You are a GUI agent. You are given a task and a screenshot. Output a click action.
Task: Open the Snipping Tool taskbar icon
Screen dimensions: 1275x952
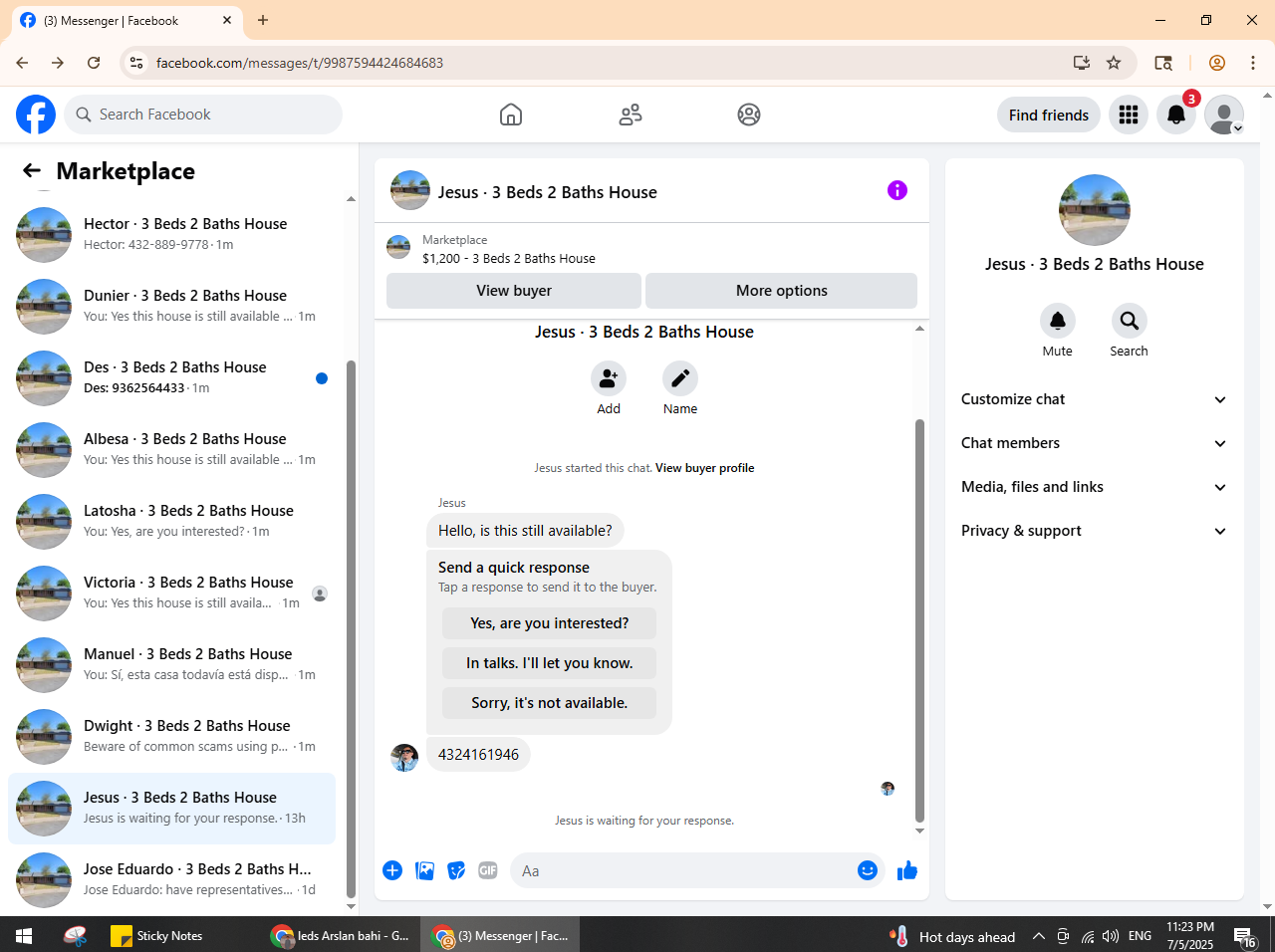pos(75,936)
